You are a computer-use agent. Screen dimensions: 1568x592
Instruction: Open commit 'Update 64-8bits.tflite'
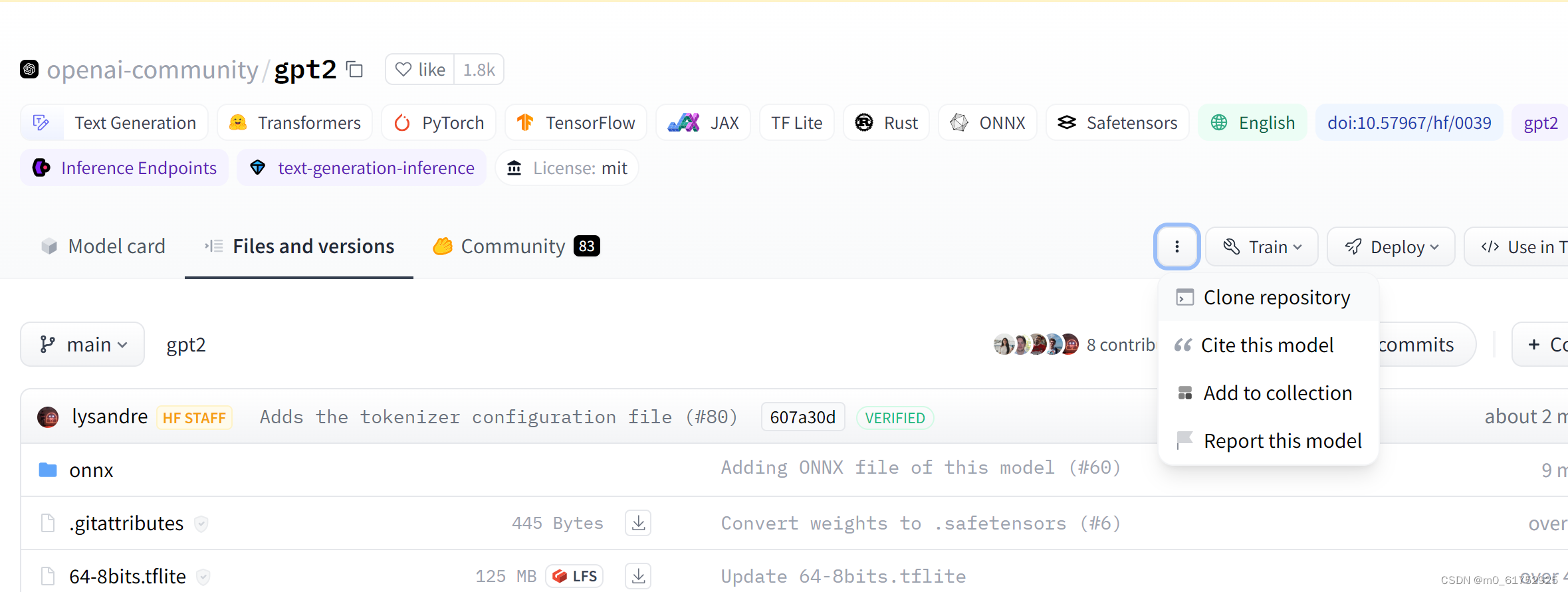click(843, 576)
